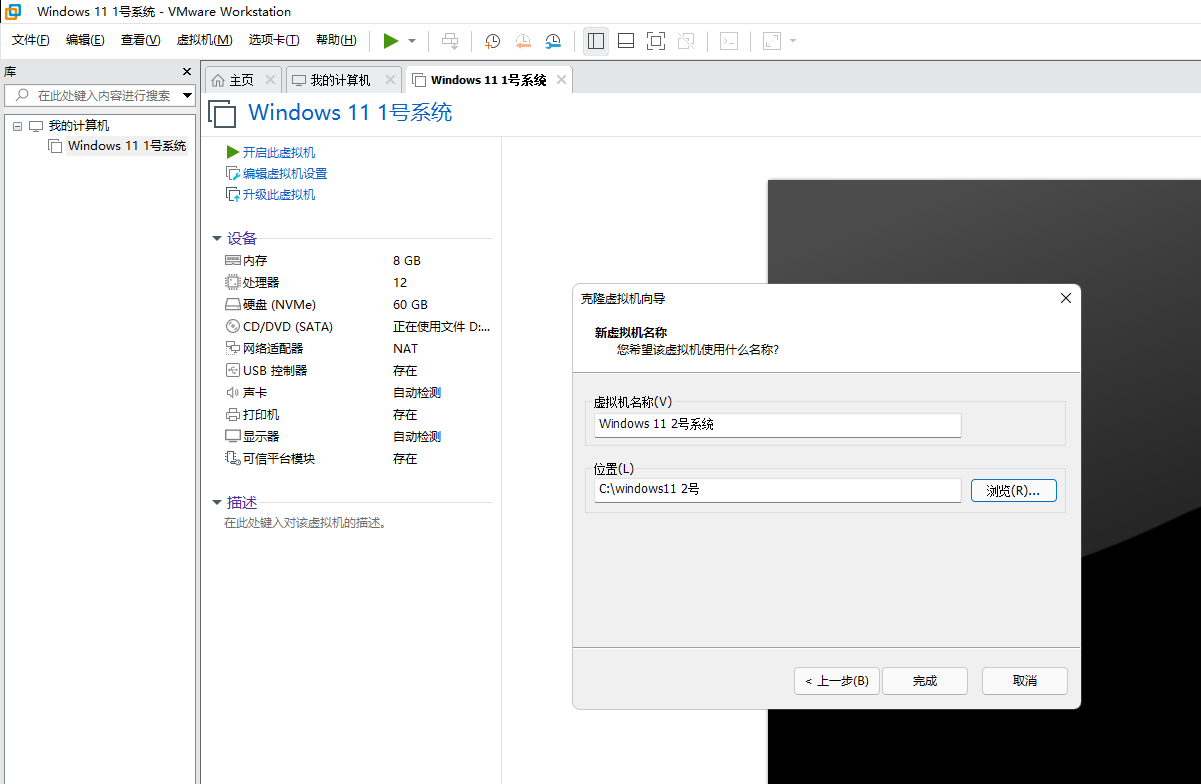Click the 8 GB memory value
The image size is (1201, 784).
tap(407, 260)
